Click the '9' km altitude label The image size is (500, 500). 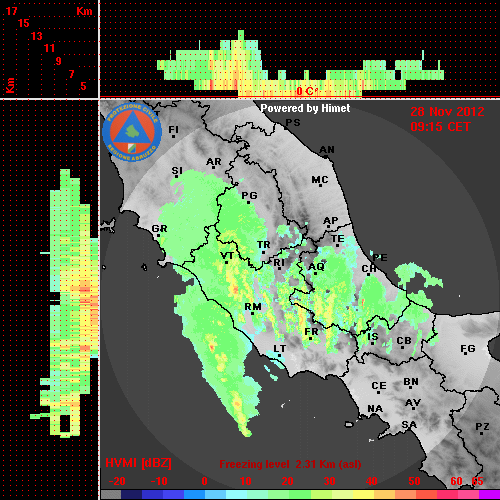tap(58, 61)
